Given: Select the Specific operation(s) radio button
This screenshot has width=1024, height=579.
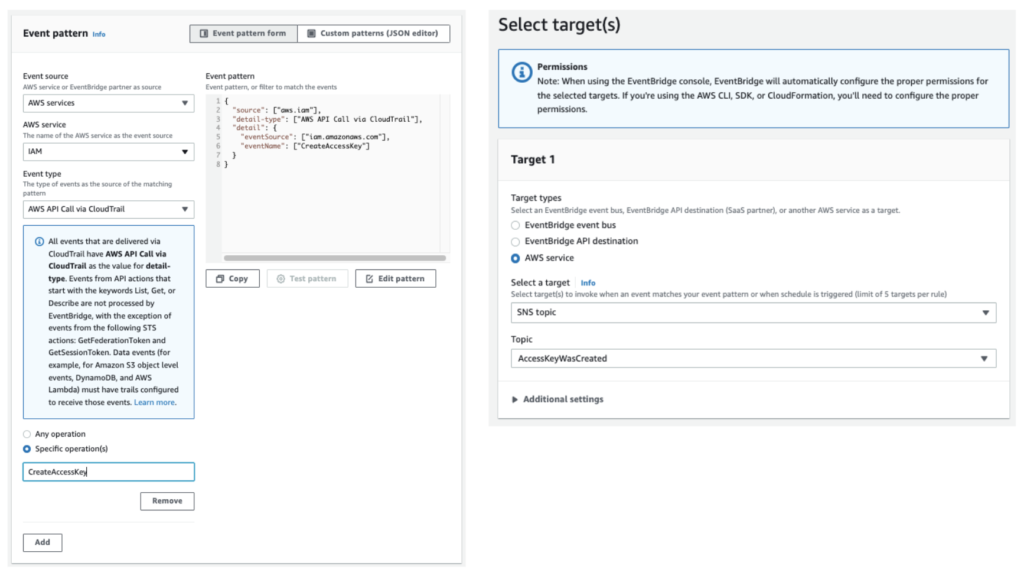Looking at the screenshot, I should point(27,449).
